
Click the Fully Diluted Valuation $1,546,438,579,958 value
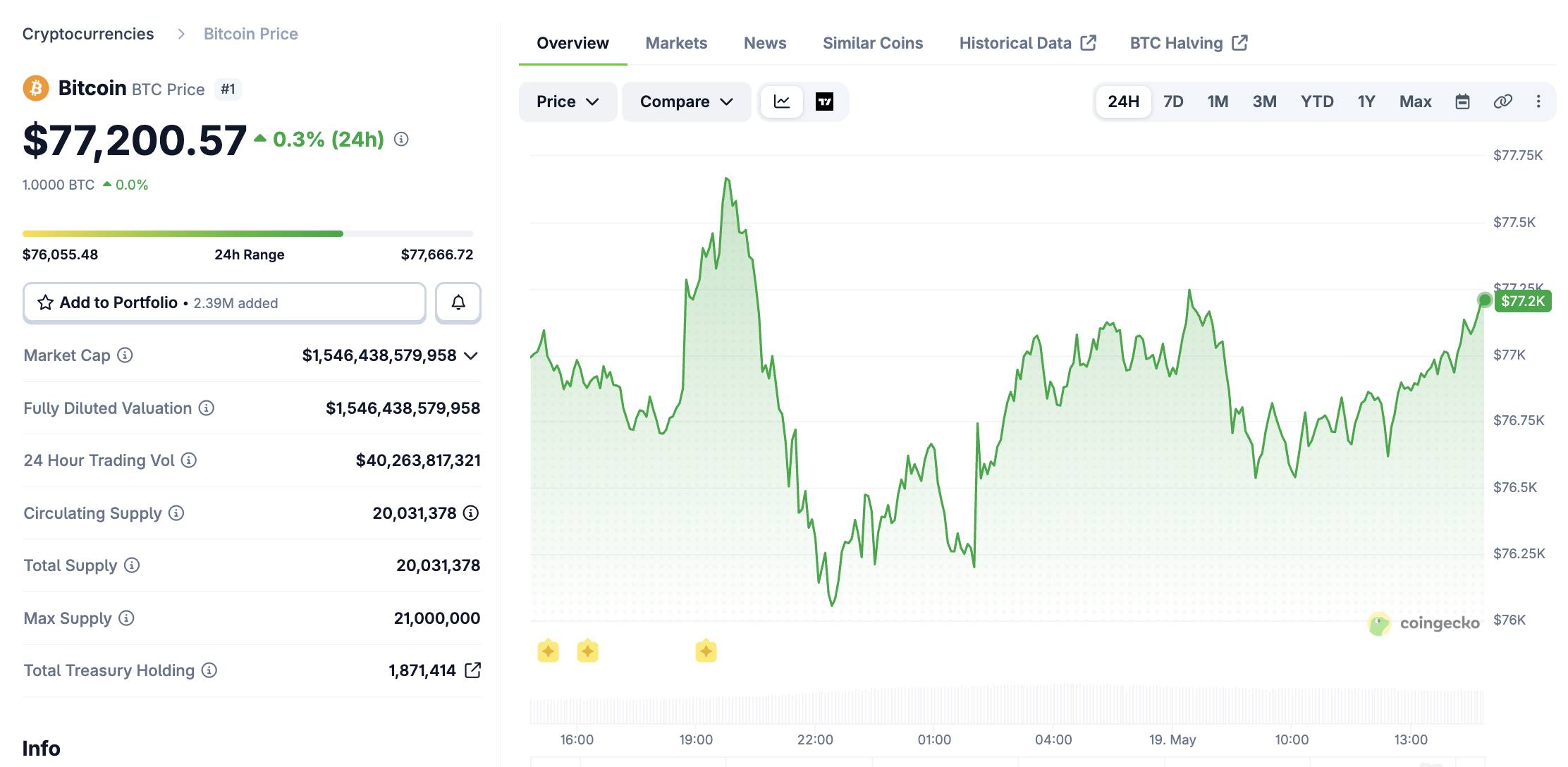click(x=403, y=408)
